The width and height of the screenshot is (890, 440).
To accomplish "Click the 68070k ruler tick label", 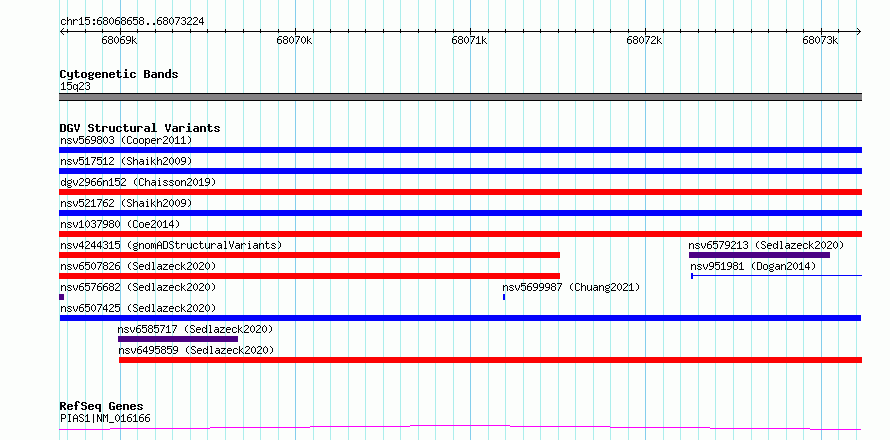I will point(295,40).
